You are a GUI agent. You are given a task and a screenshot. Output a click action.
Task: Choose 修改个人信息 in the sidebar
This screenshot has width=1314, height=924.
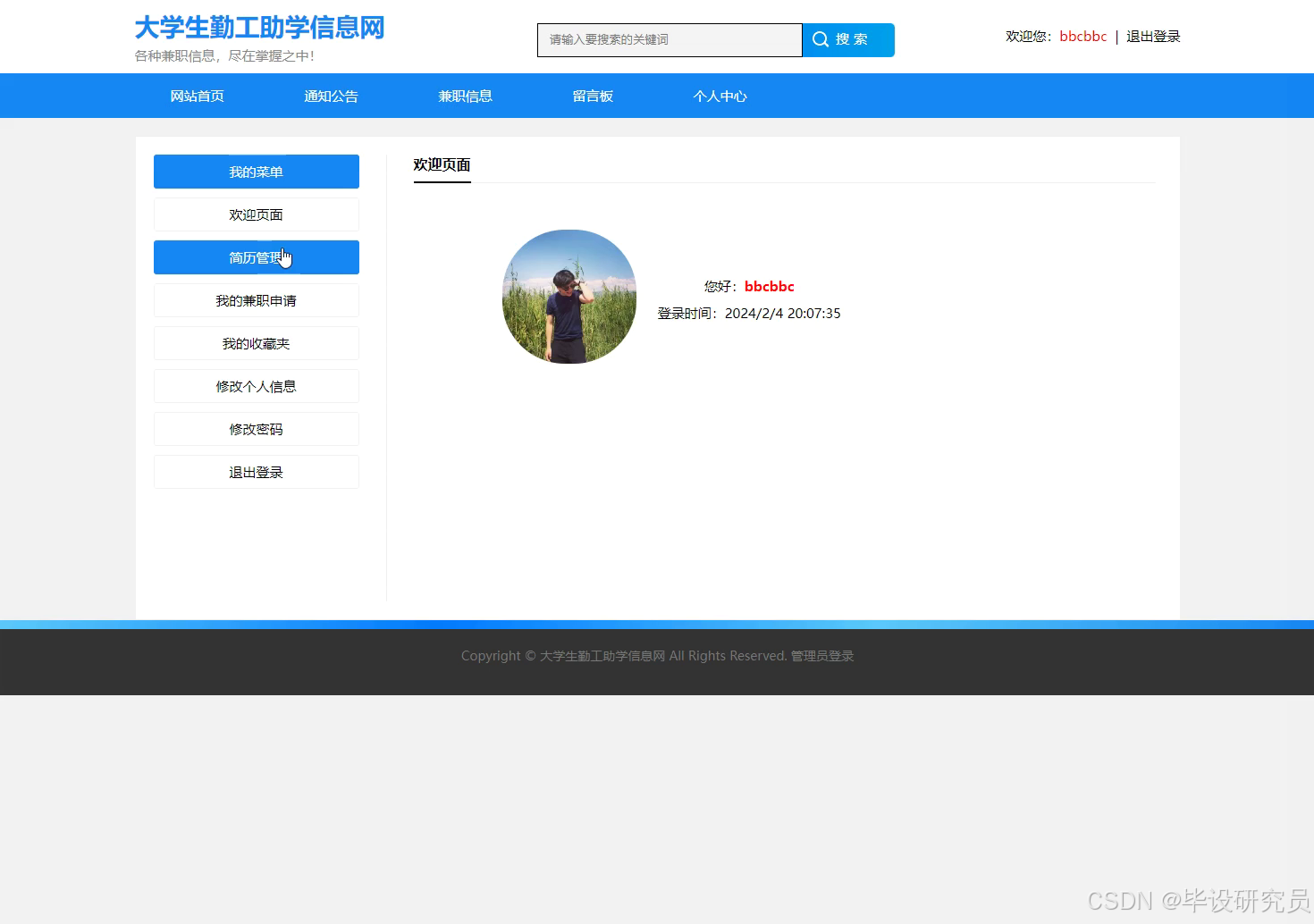click(257, 386)
